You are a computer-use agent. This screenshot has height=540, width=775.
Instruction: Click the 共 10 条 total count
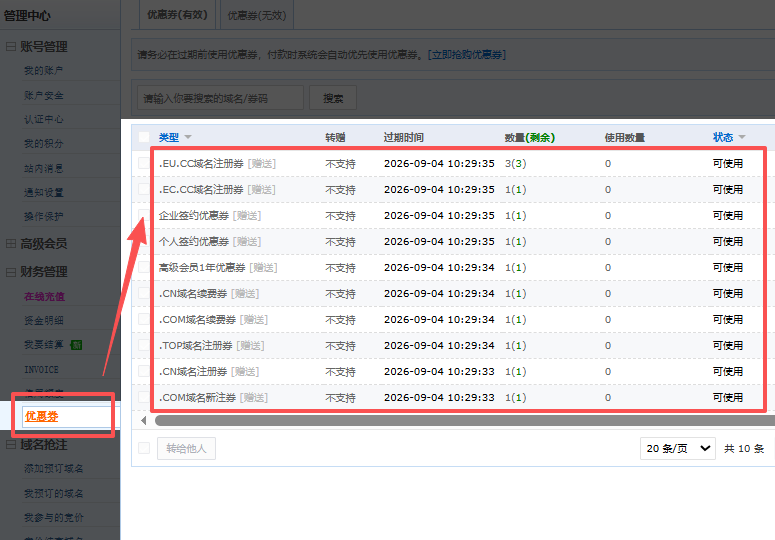pos(744,449)
